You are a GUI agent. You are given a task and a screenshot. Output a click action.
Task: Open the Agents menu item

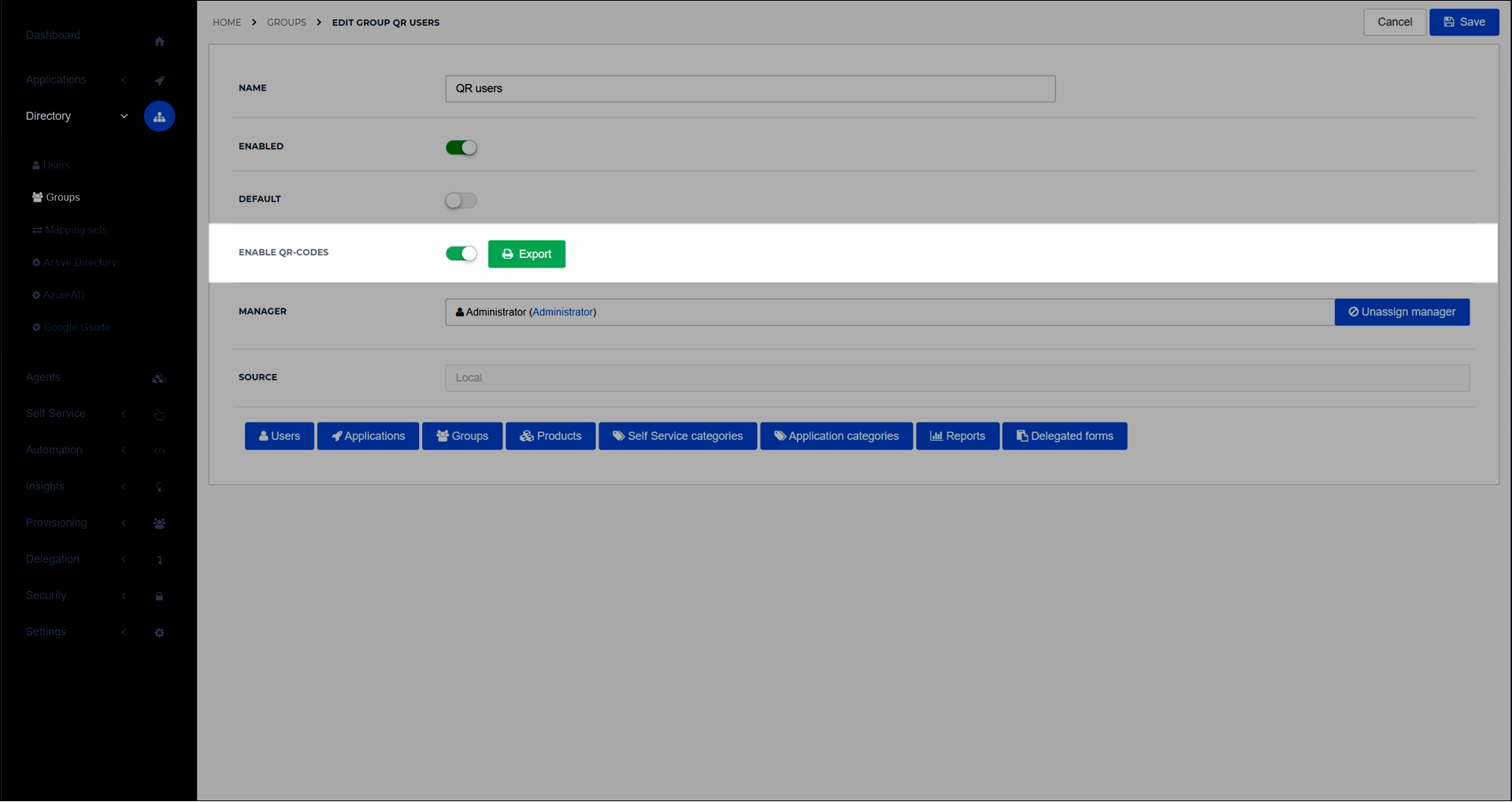(x=43, y=378)
